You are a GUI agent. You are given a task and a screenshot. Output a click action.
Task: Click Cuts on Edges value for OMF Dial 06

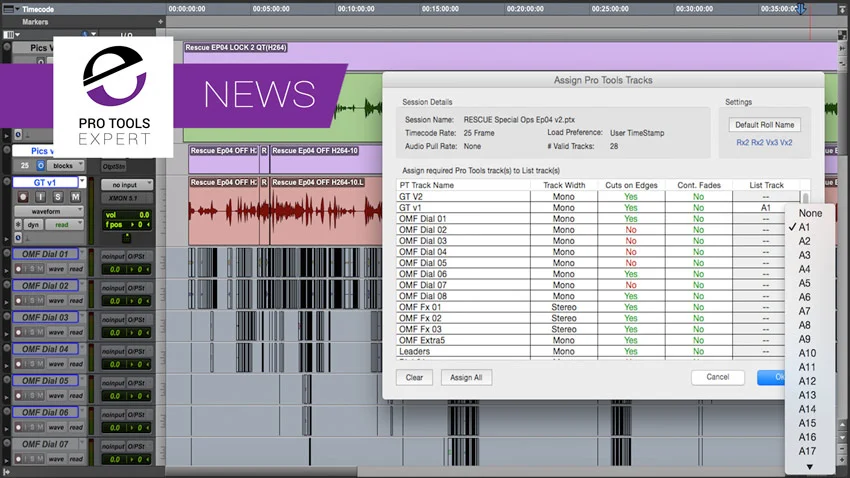pyautogui.click(x=631, y=274)
